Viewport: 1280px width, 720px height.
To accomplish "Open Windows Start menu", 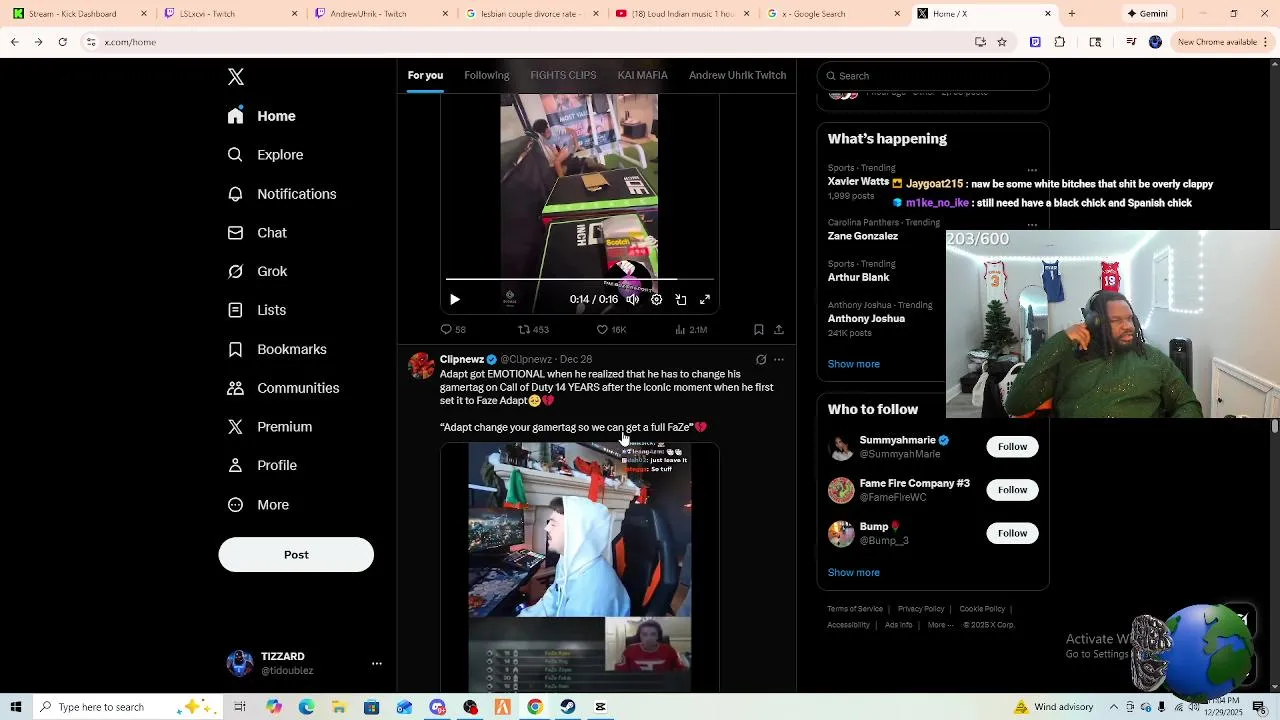I will [16, 707].
